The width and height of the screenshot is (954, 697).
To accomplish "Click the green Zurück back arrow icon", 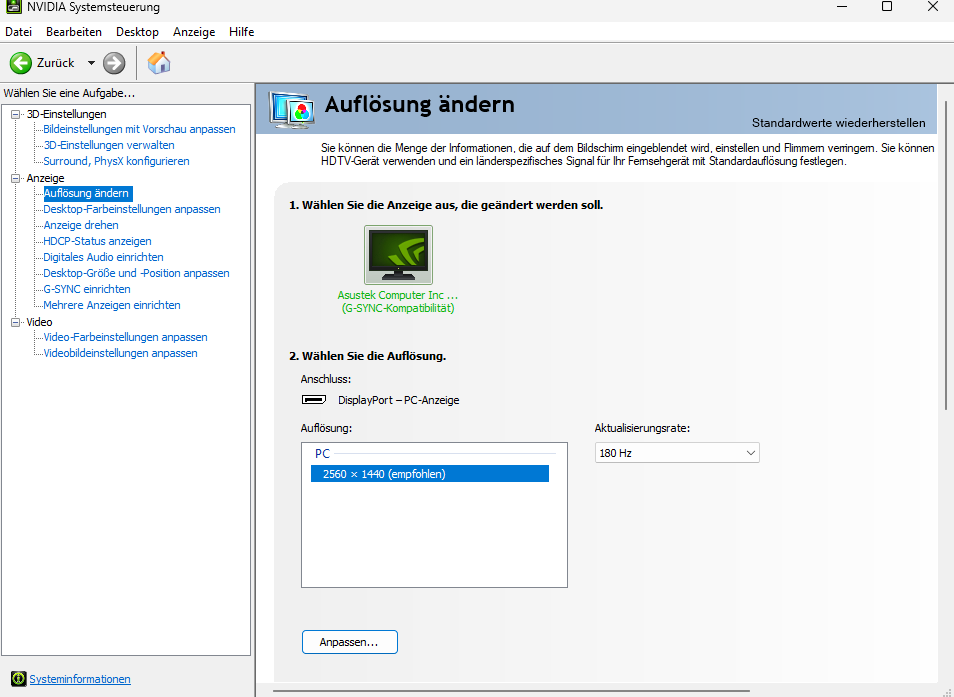I will (x=21, y=63).
